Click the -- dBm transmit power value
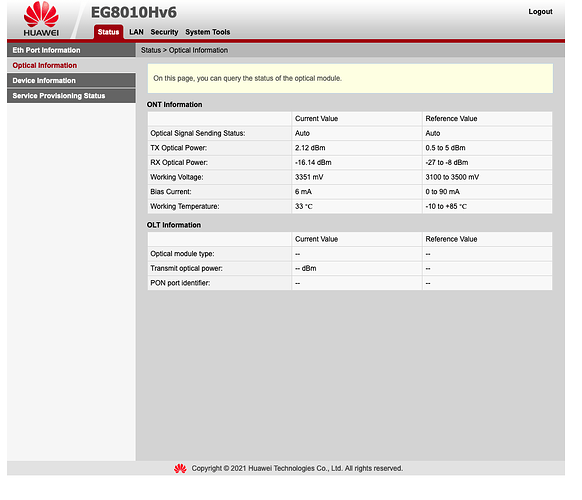 pos(306,268)
